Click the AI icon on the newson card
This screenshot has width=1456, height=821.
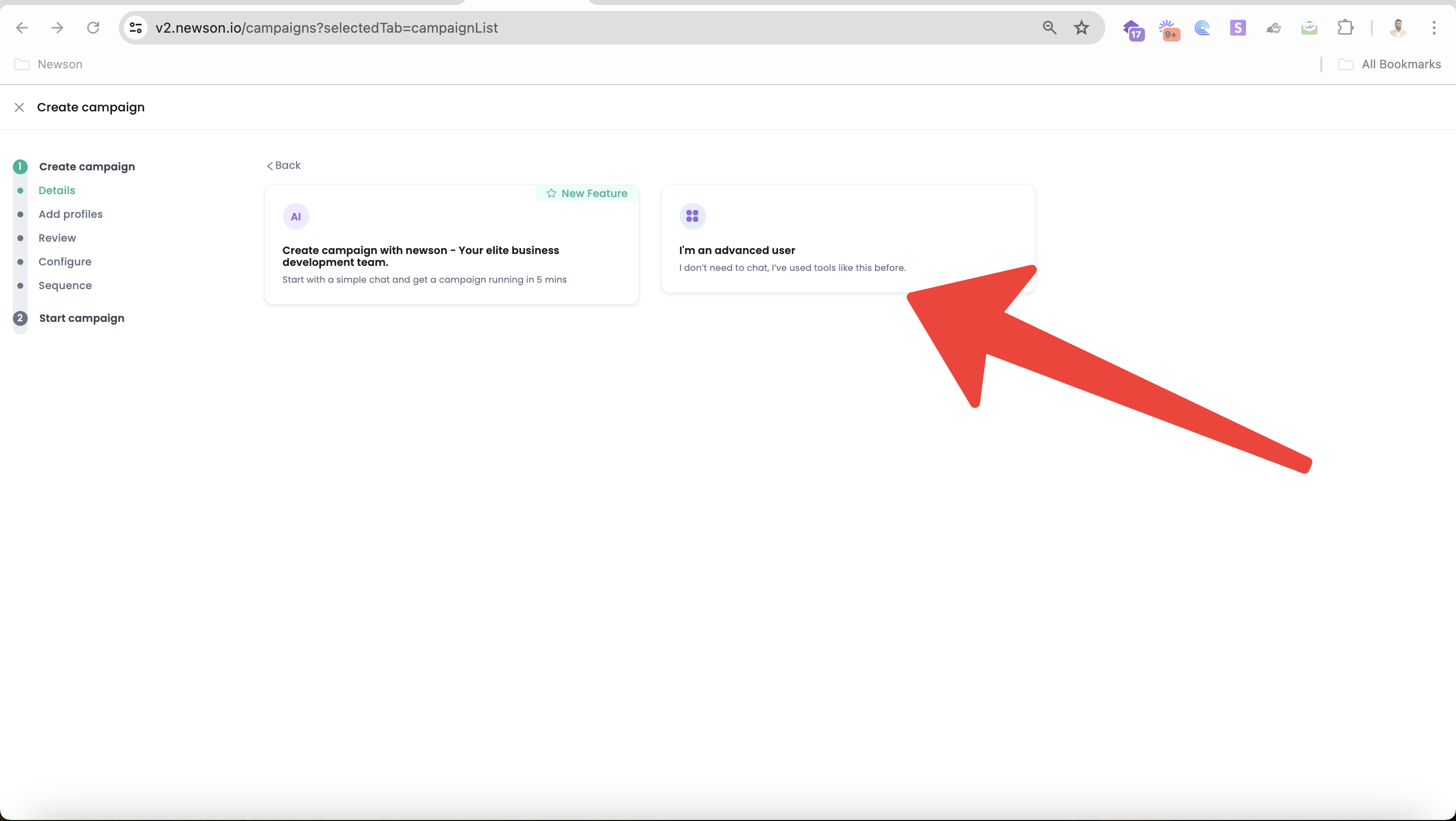[296, 217]
